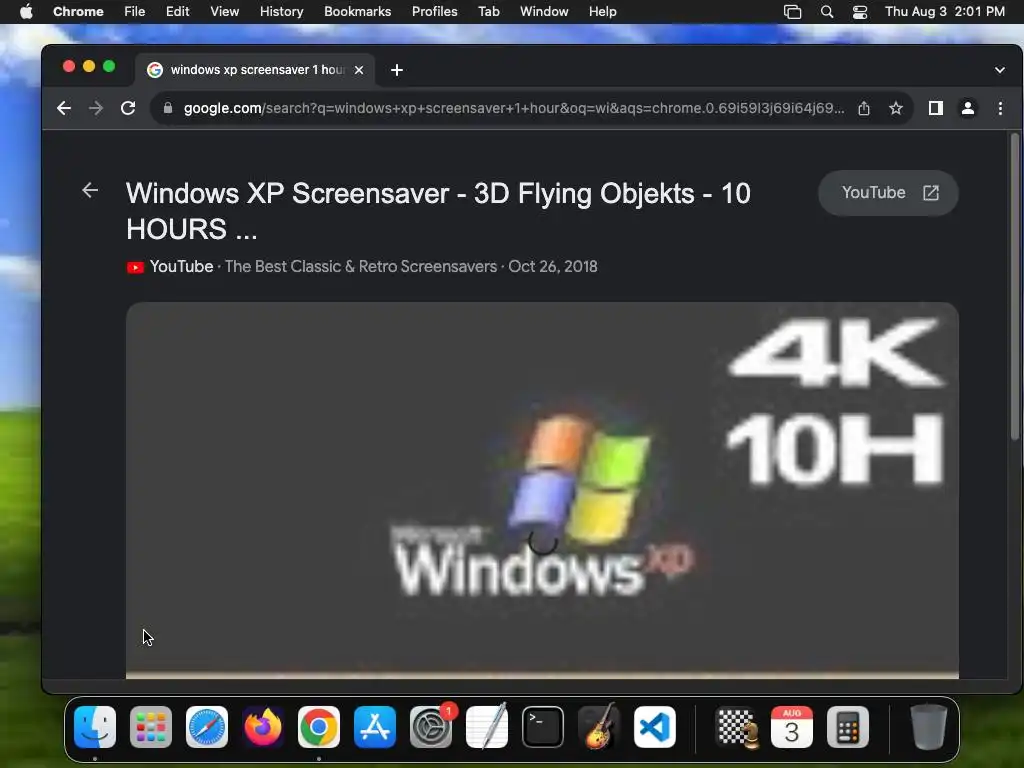Open the Chrome three-dot menu
Image resolution: width=1024 pixels, height=768 pixels.
tap(1000, 108)
